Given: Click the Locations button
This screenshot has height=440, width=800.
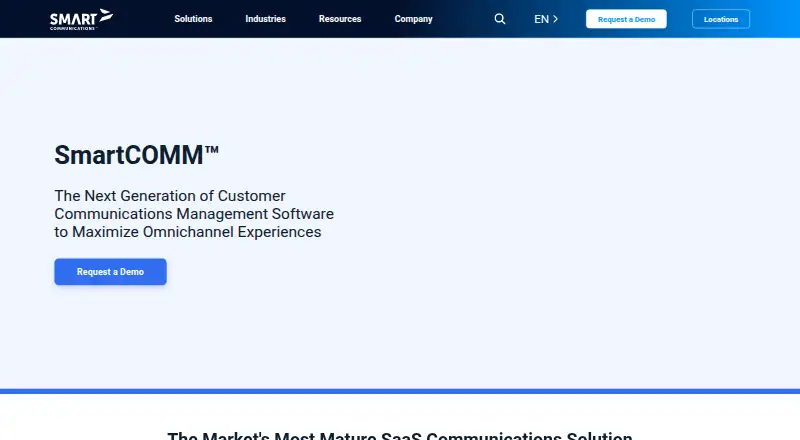Looking at the screenshot, I should click(x=721, y=19).
